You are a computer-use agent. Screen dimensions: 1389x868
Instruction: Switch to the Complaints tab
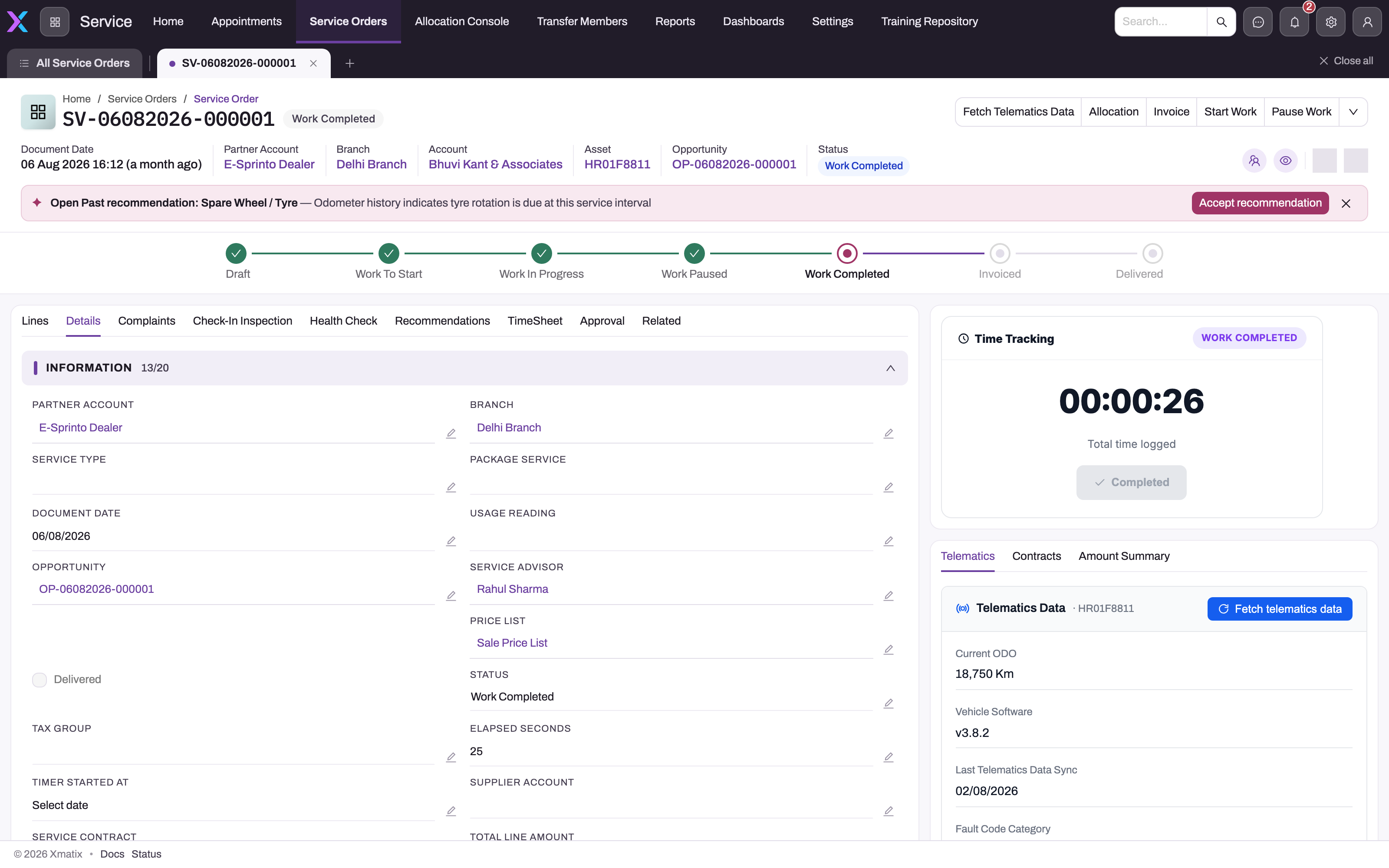(x=146, y=321)
